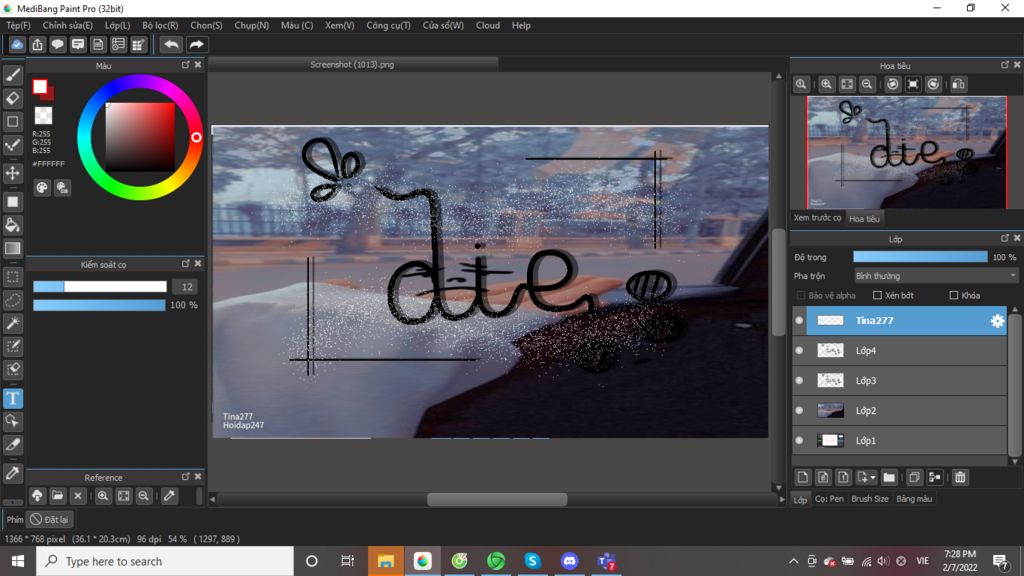Toggle visibility of the Lớp3 layer
The image size is (1024, 576).
click(x=799, y=381)
